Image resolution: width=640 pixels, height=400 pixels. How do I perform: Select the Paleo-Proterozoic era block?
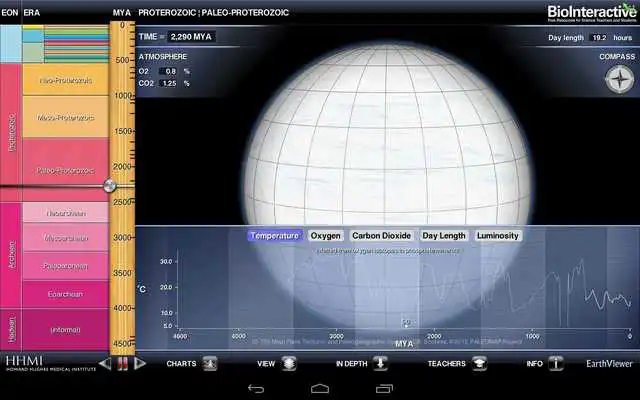pyautogui.click(x=65, y=169)
